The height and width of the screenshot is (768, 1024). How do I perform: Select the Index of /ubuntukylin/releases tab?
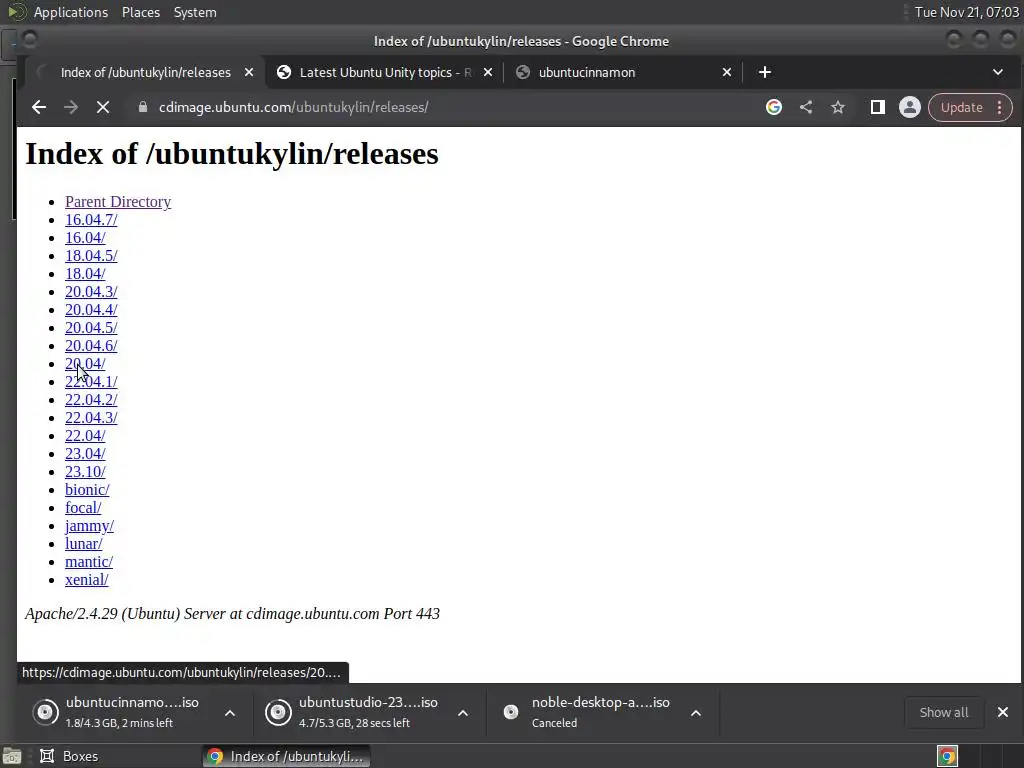tap(144, 72)
